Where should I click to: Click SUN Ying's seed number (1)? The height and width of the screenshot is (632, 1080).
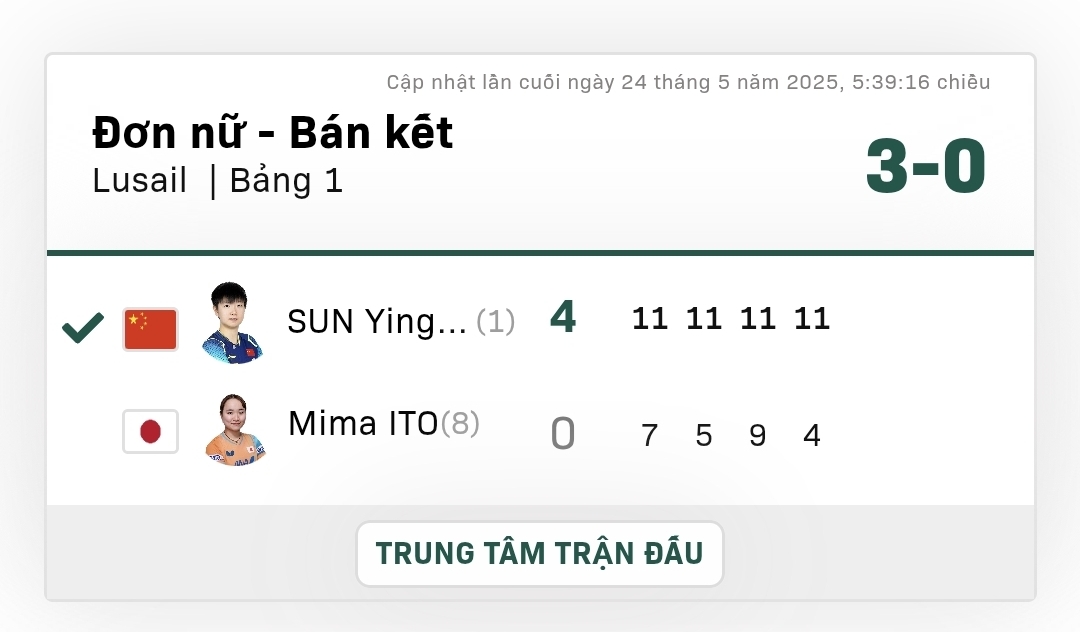[x=495, y=321]
